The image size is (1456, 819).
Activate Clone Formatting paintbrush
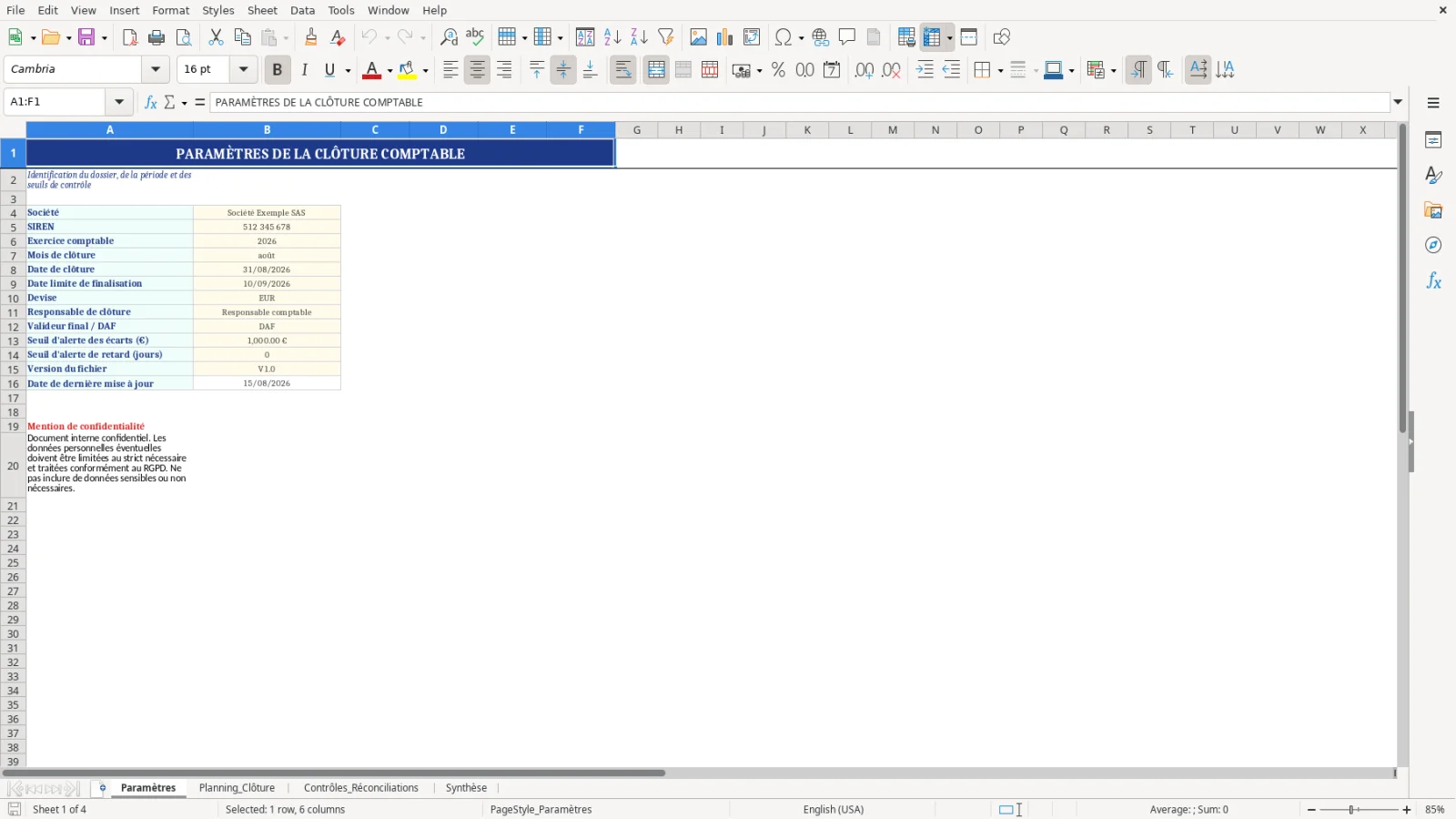click(x=311, y=37)
